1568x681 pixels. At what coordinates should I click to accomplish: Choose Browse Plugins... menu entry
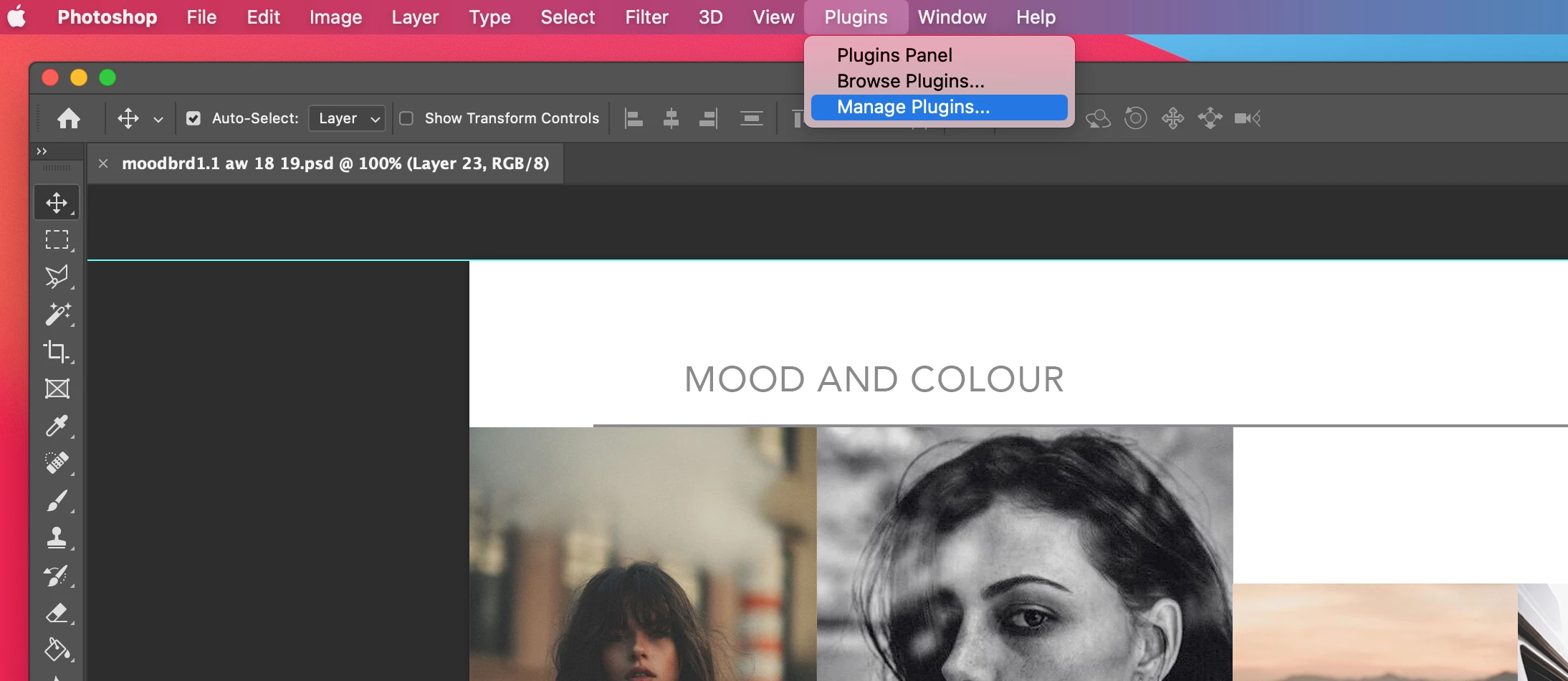pyautogui.click(x=939, y=81)
